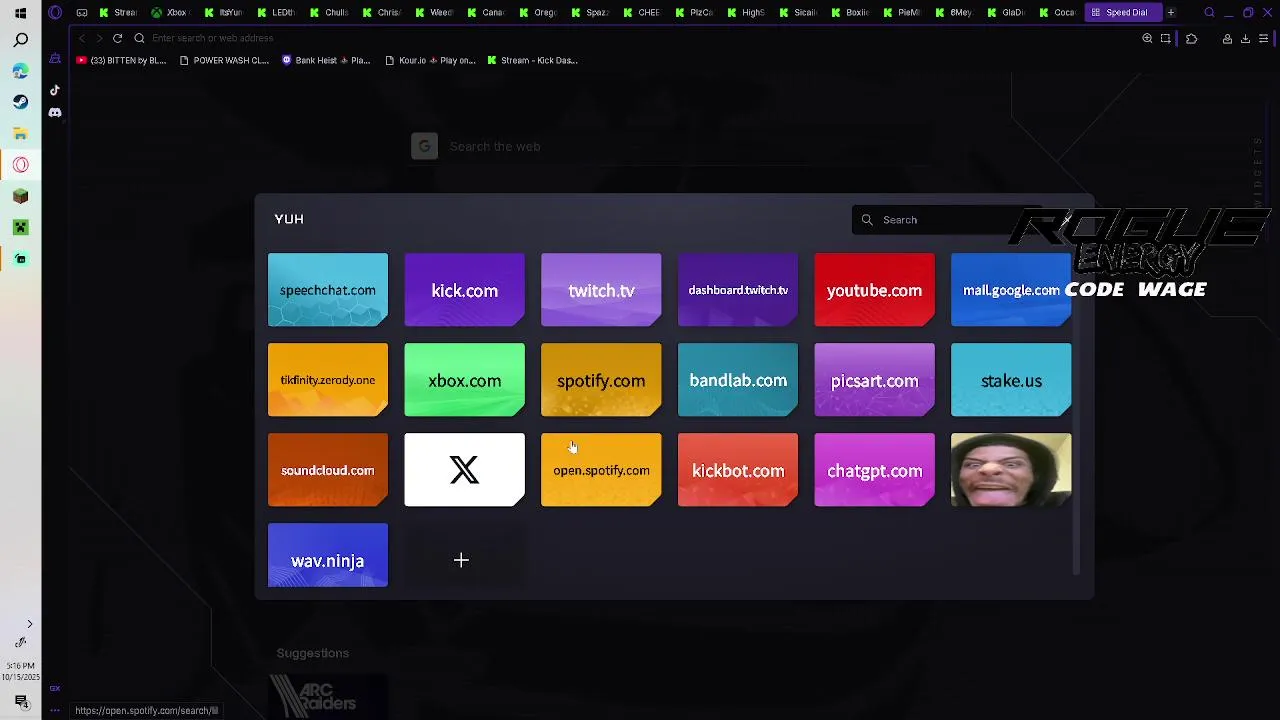
Task: Open the GX Corner controller icon
Action: click(x=82, y=12)
